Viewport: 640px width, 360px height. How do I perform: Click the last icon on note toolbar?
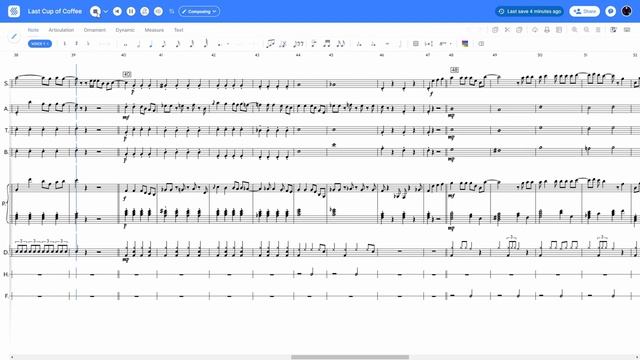(481, 44)
